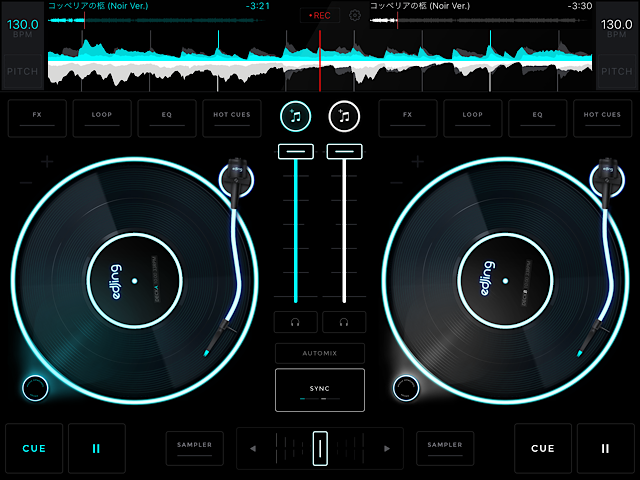Enable AUTOMIX mode
640x480 pixels.
320,353
